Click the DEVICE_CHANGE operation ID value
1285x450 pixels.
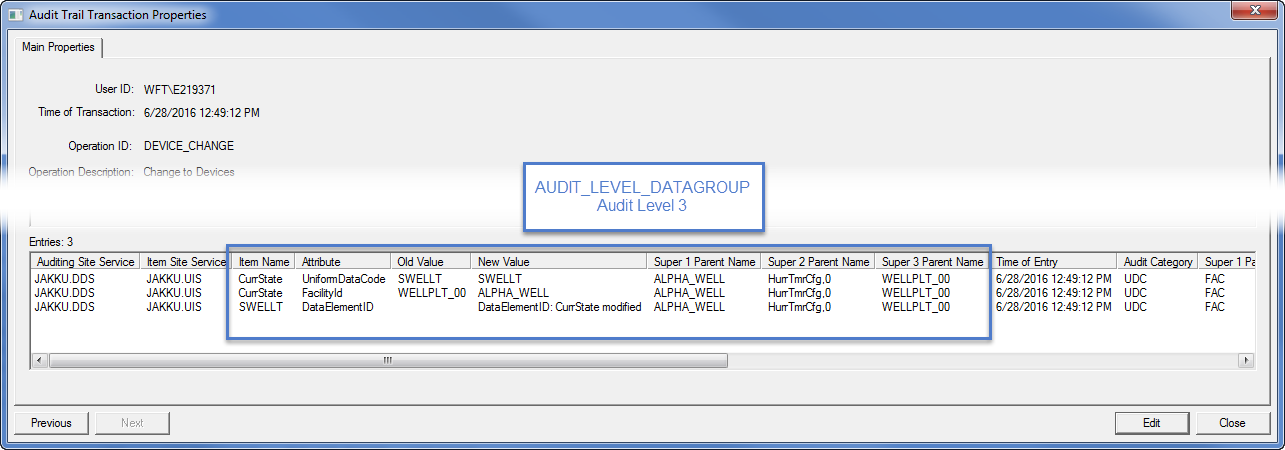coord(189,146)
